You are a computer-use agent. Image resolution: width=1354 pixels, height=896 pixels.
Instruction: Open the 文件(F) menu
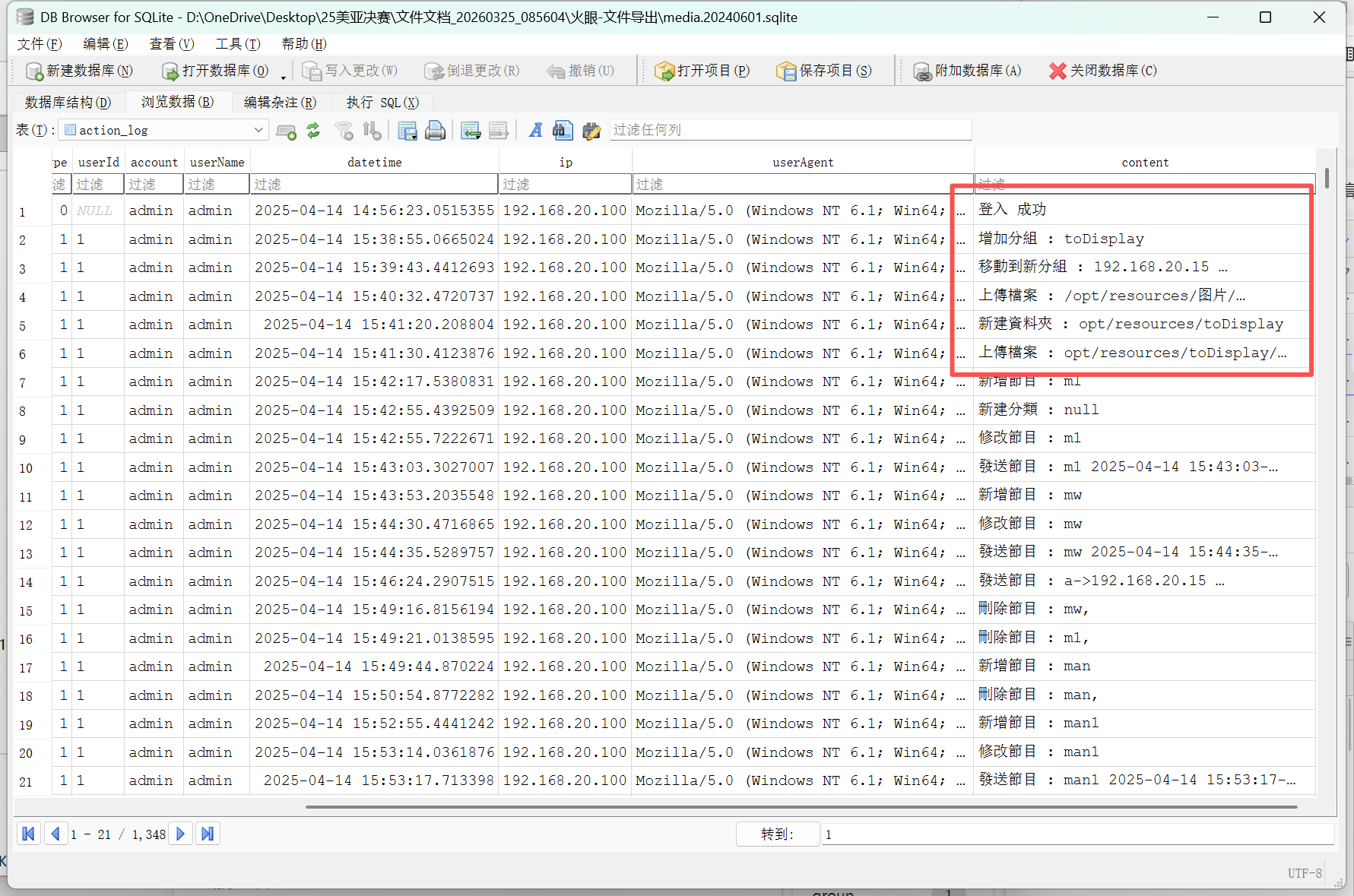pos(40,44)
